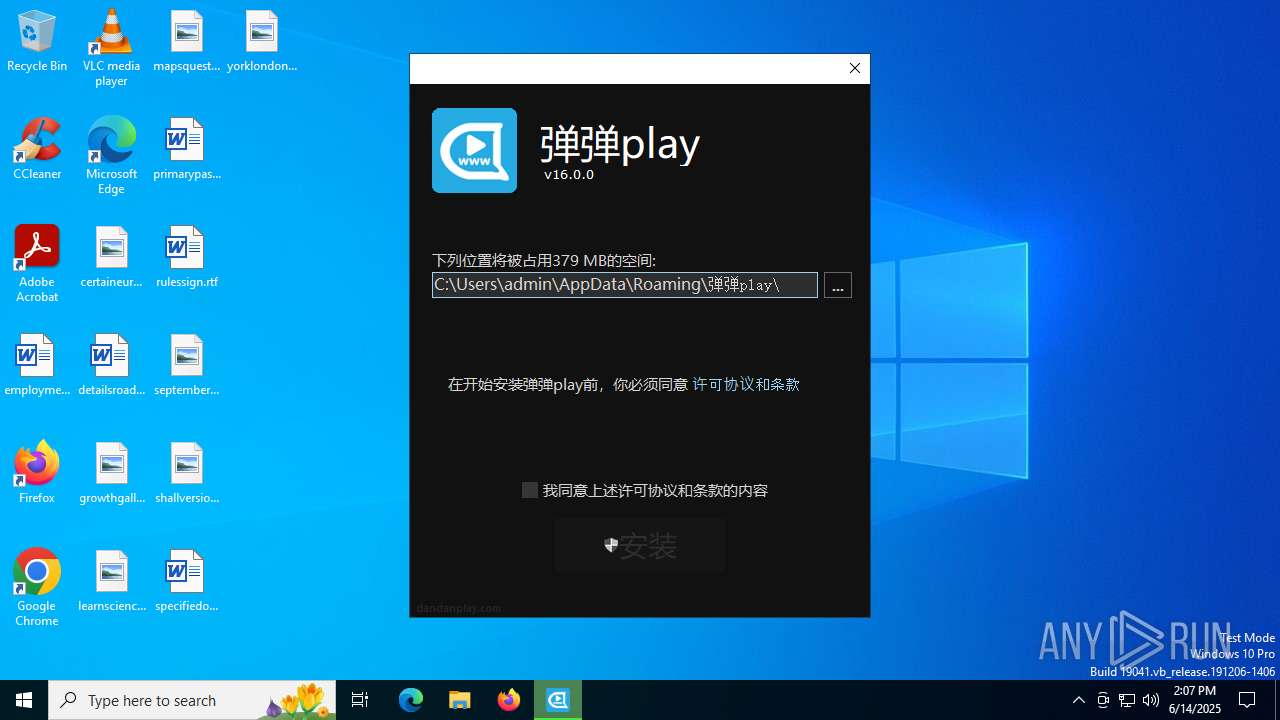This screenshot has height=720, width=1280.
Task: Open the notification center icon
Action: [1248, 700]
